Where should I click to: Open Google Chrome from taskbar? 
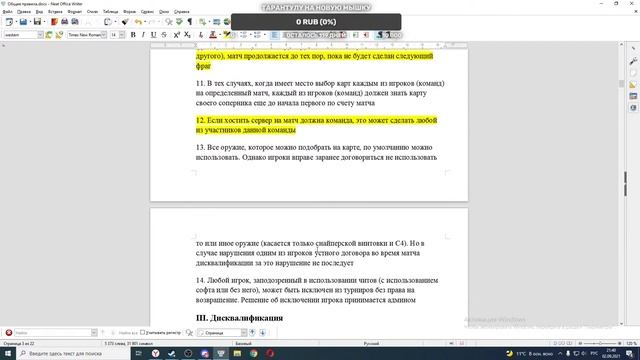pyautogui.click(x=253, y=353)
